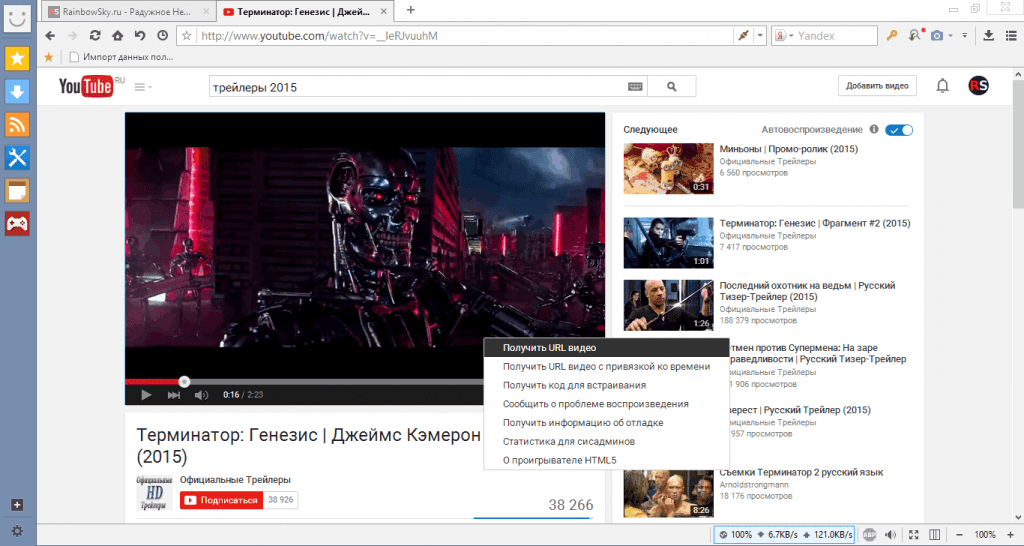Open the notes sidebar icon
This screenshot has width=1024, height=546.
17,191
